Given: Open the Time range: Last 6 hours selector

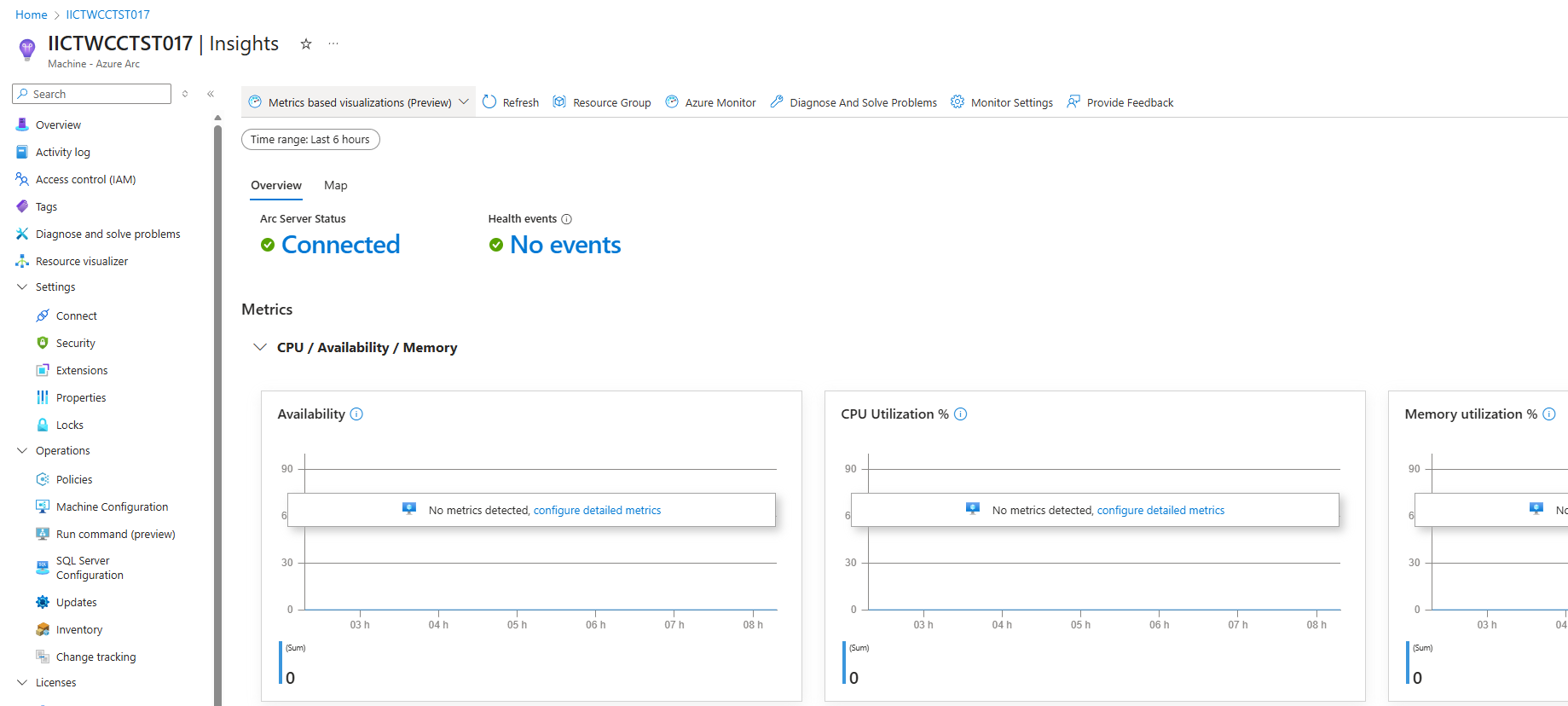Looking at the screenshot, I should tap(310, 140).
